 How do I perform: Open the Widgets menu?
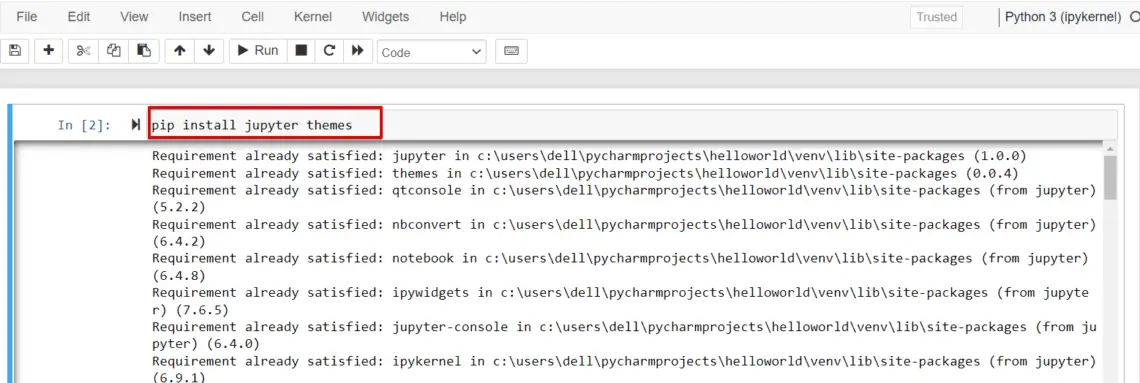(385, 17)
